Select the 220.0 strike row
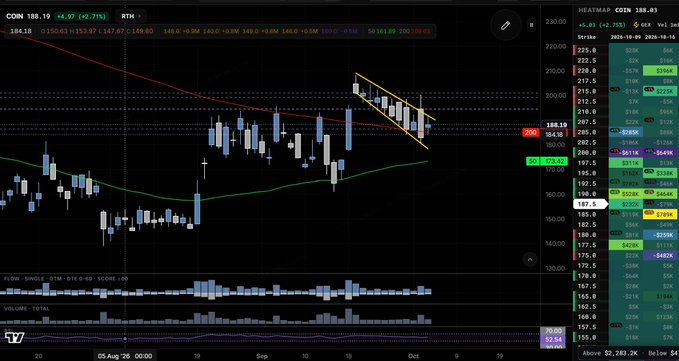 click(626, 71)
